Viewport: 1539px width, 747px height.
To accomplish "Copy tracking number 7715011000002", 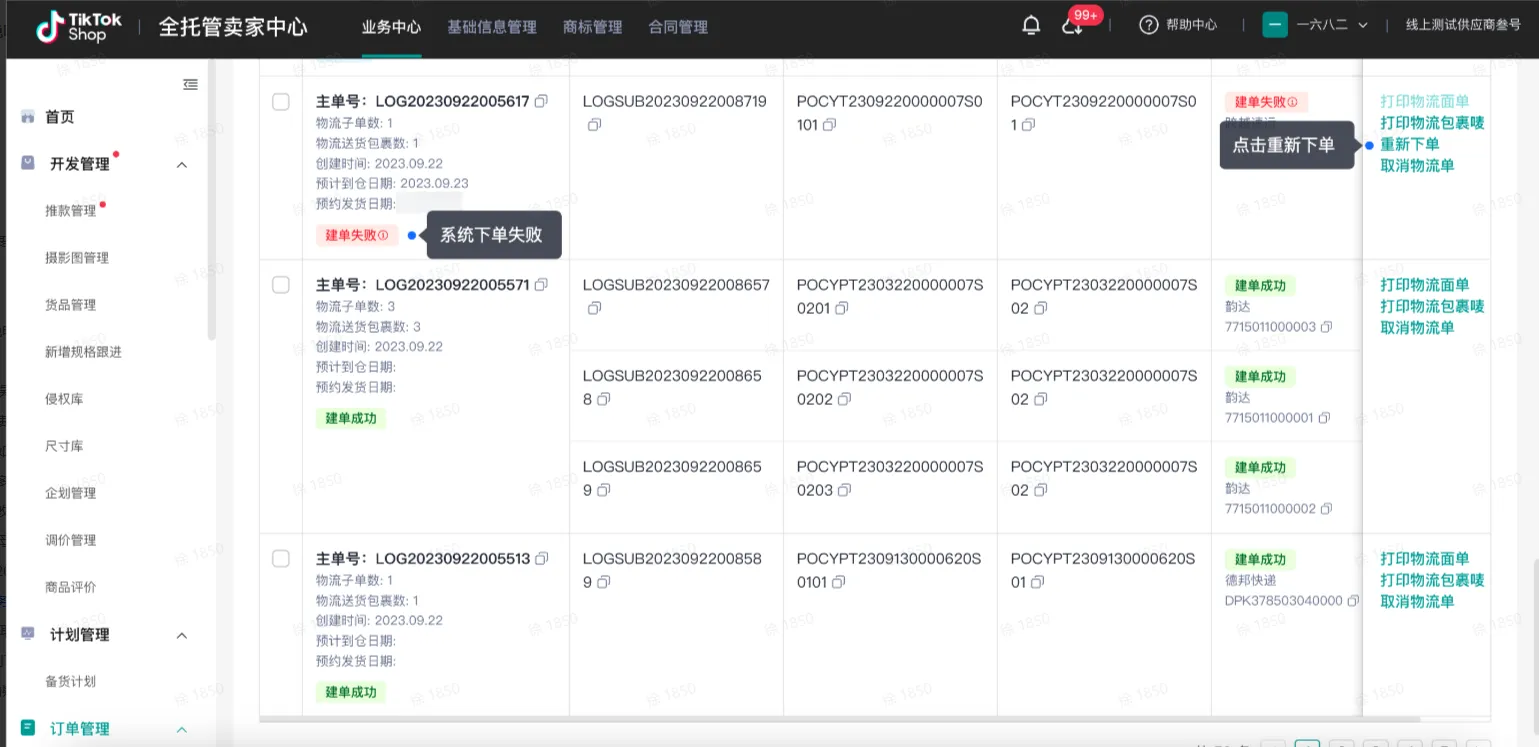I will point(1326,509).
